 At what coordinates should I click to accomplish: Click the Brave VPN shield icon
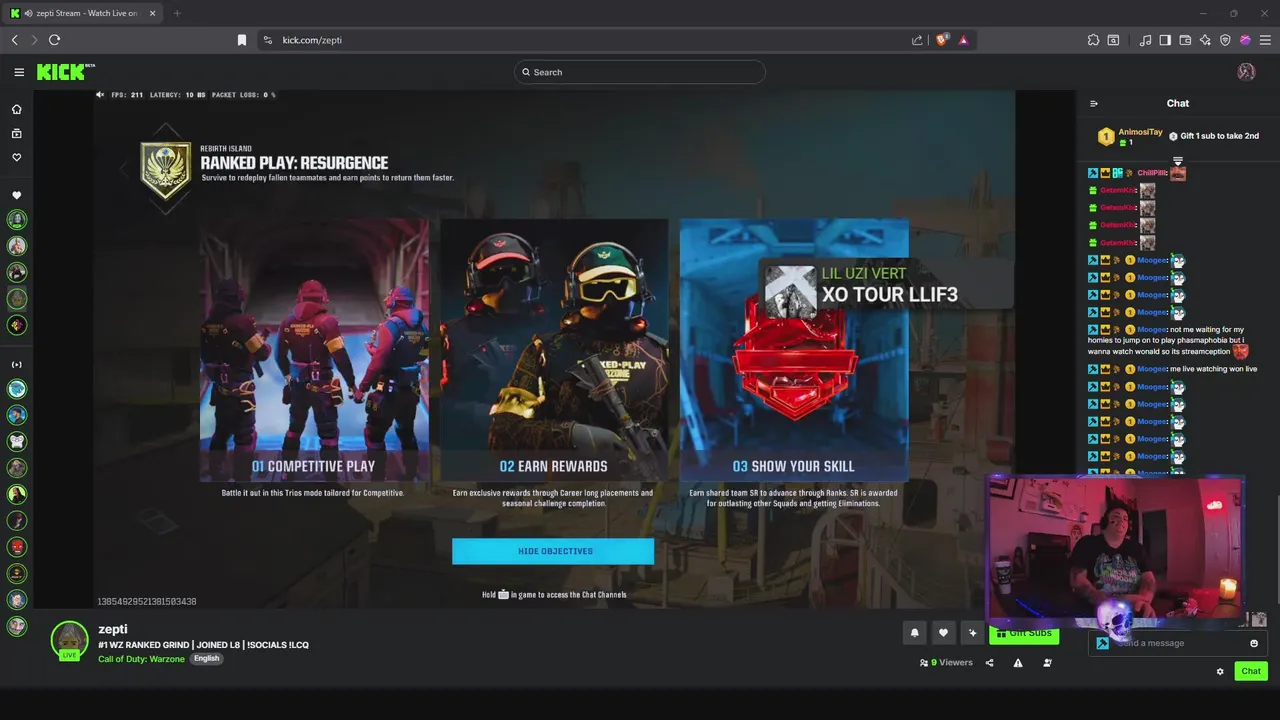[1225, 40]
